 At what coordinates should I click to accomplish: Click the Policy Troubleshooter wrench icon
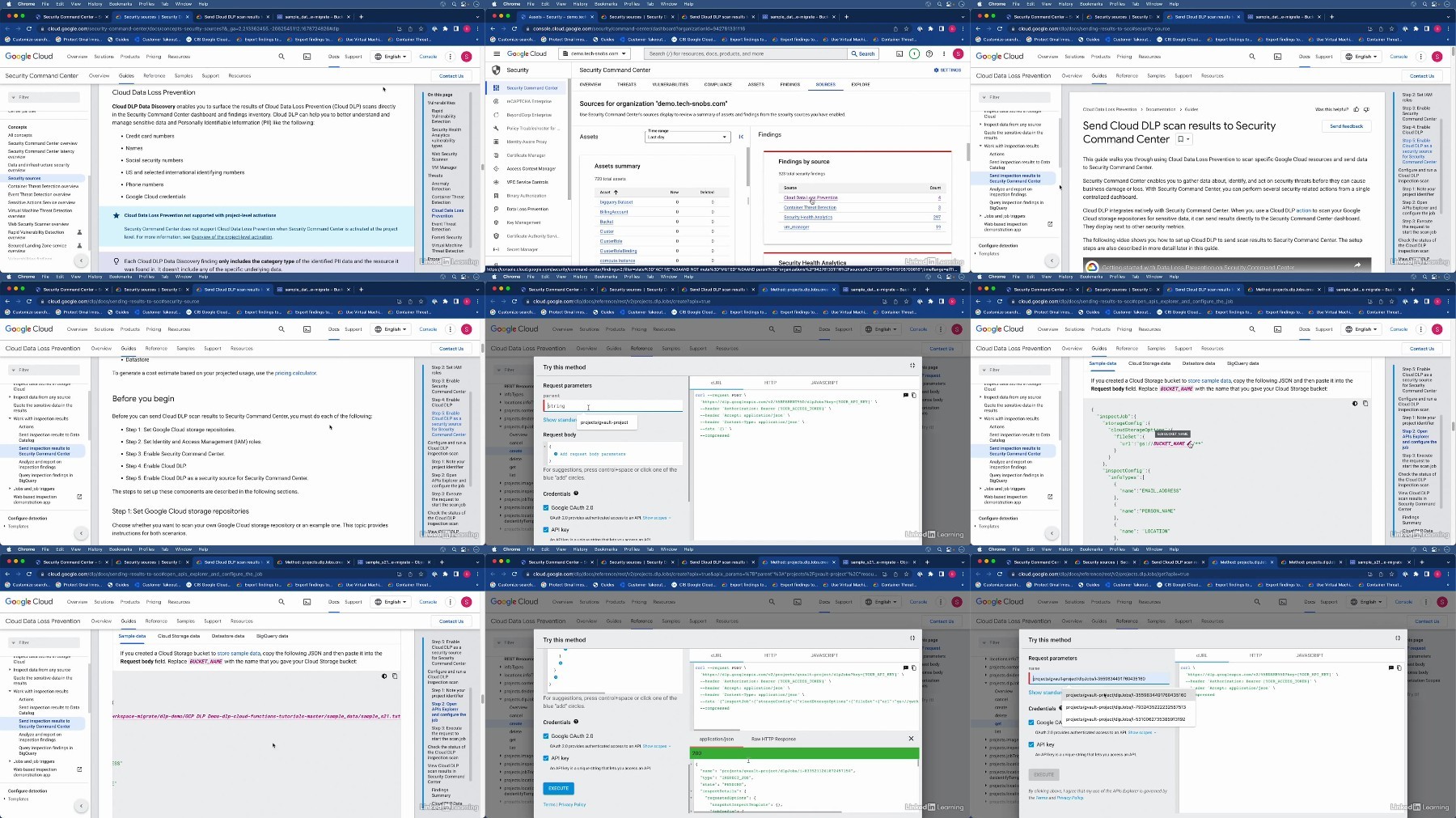[x=496, y=128]
